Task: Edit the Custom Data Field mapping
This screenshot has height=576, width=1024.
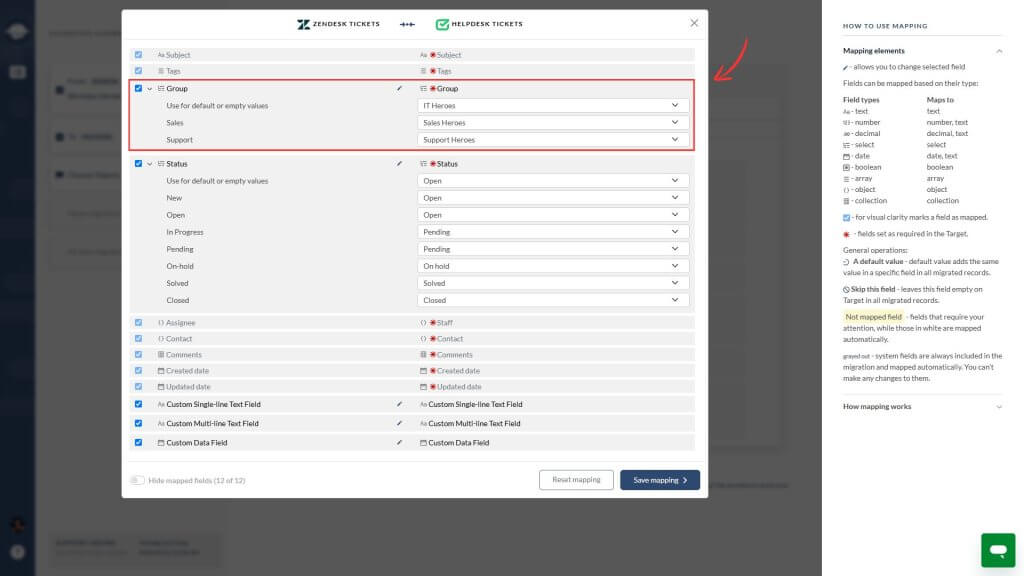Action: 399,443
